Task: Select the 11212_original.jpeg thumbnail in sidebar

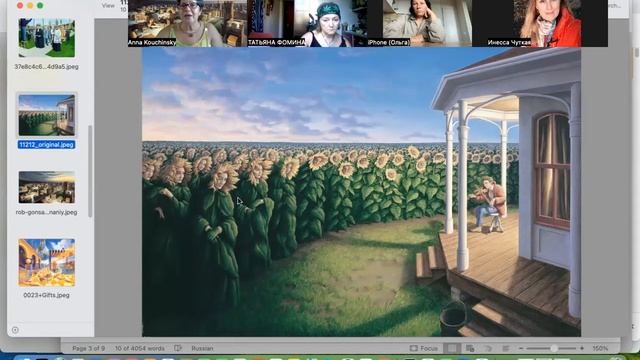Action: [x=47, y=115]
